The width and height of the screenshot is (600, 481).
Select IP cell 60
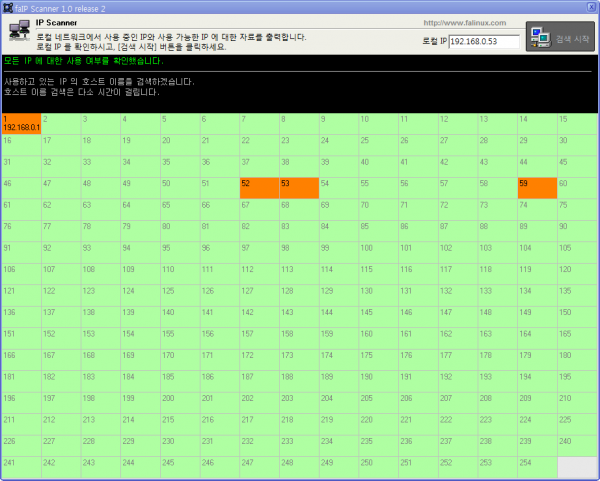tap(577, 188)
